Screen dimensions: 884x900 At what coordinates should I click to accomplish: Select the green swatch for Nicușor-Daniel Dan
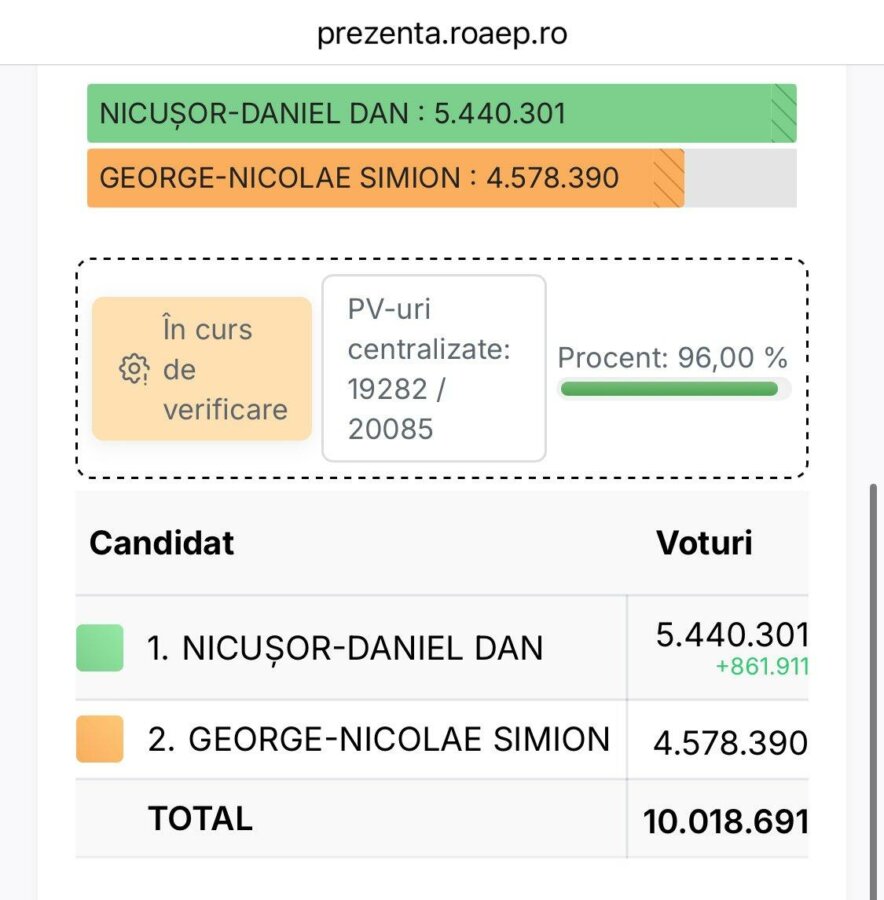point(100,647)
